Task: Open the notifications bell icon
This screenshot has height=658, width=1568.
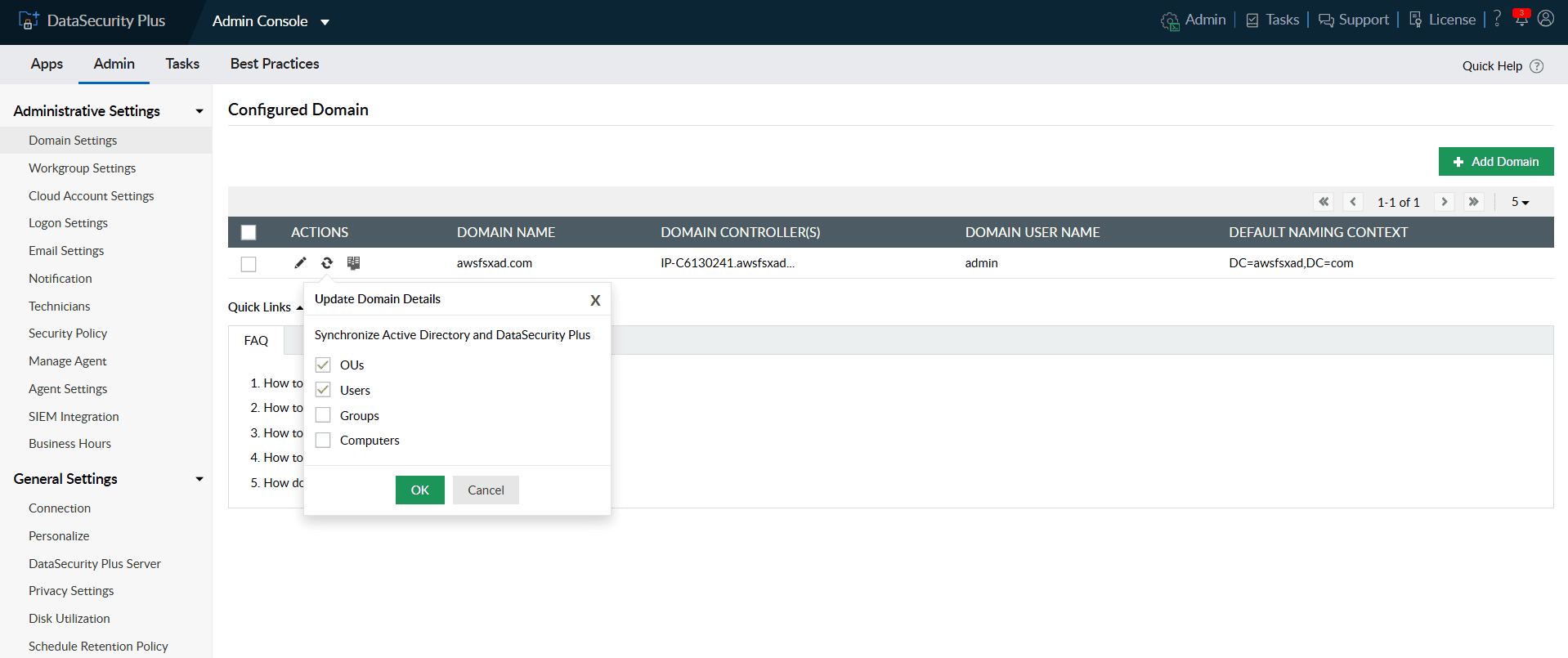Action: pos(1521,18)
